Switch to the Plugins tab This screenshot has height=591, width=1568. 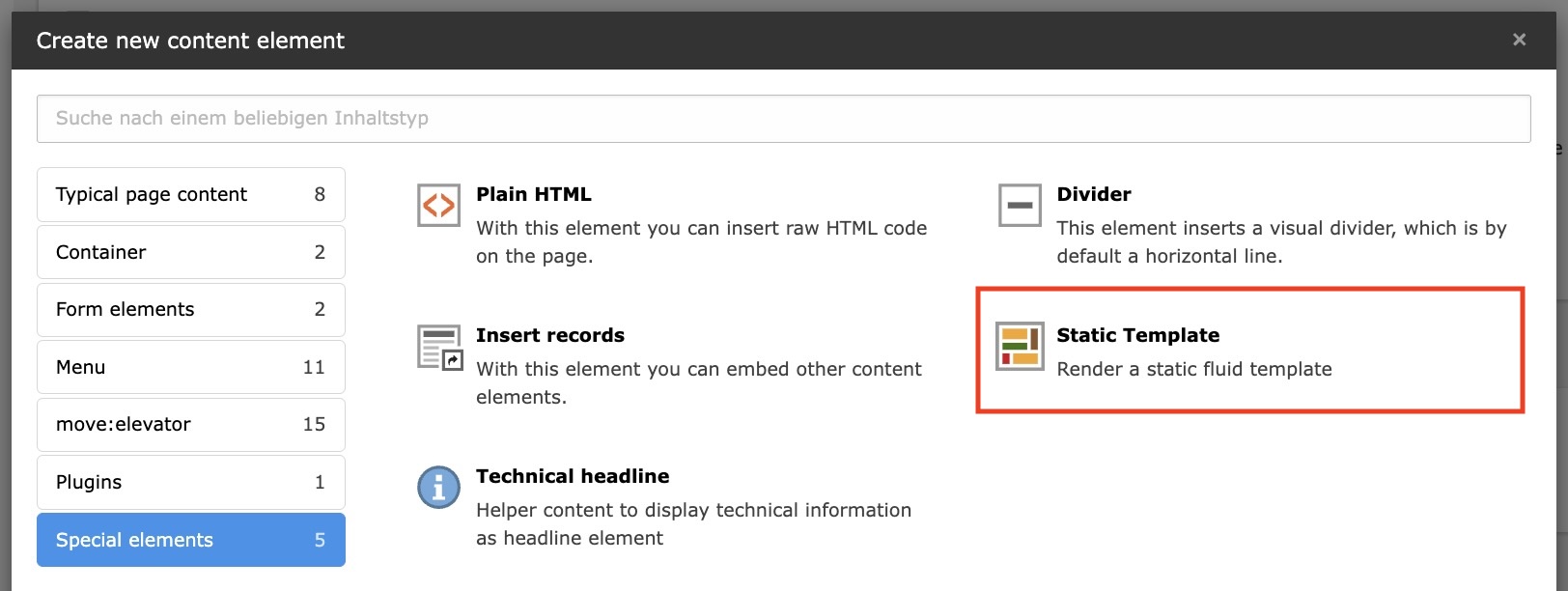coord(190,483)
